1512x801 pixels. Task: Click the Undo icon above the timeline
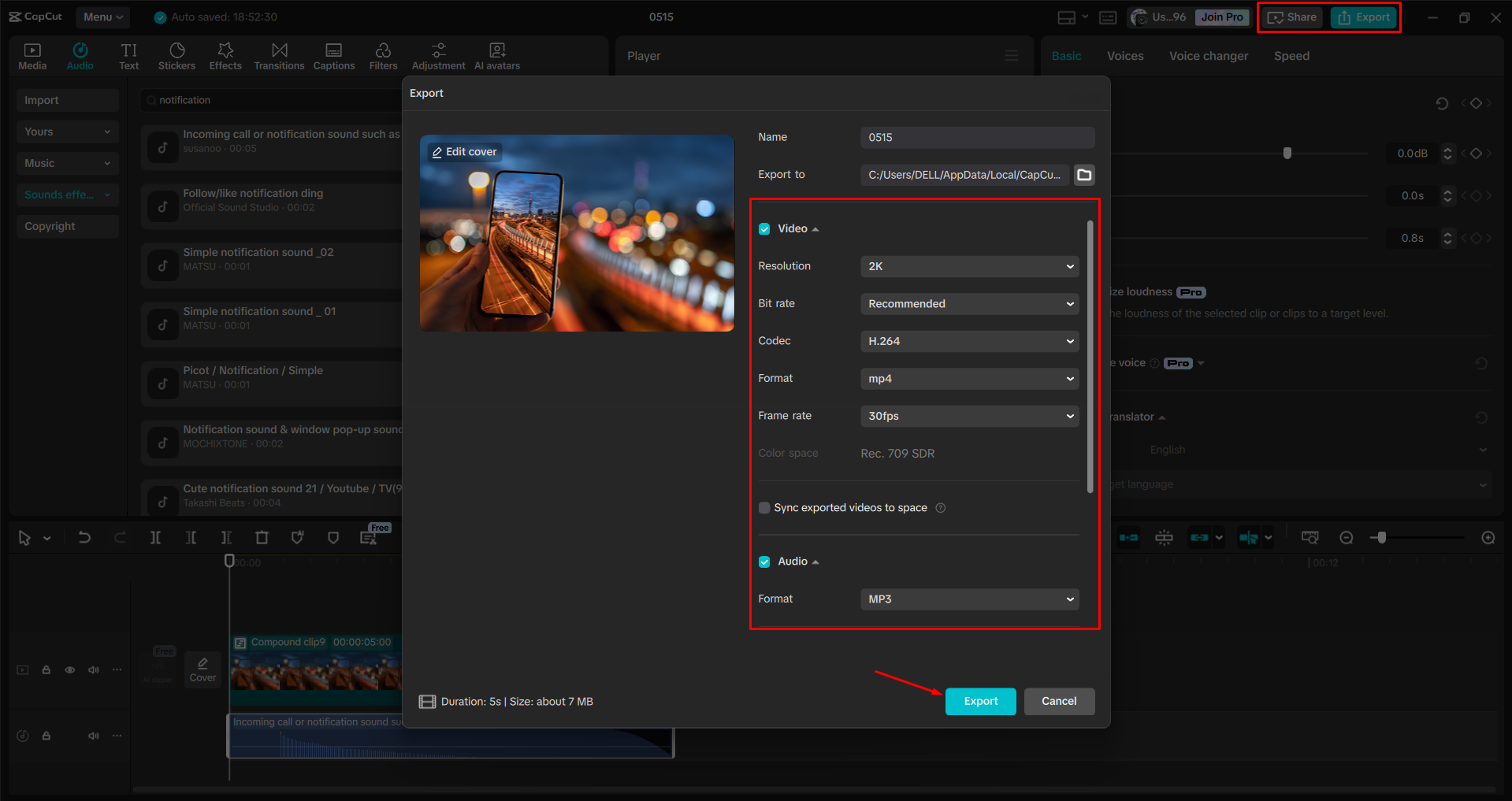(x=84, y=537)
